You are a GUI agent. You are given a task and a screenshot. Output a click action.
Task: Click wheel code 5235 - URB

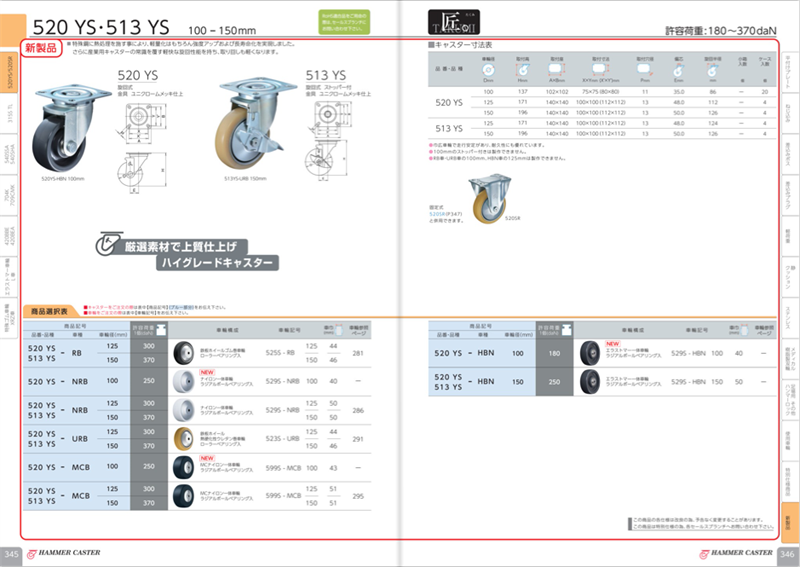coord(282,438)
